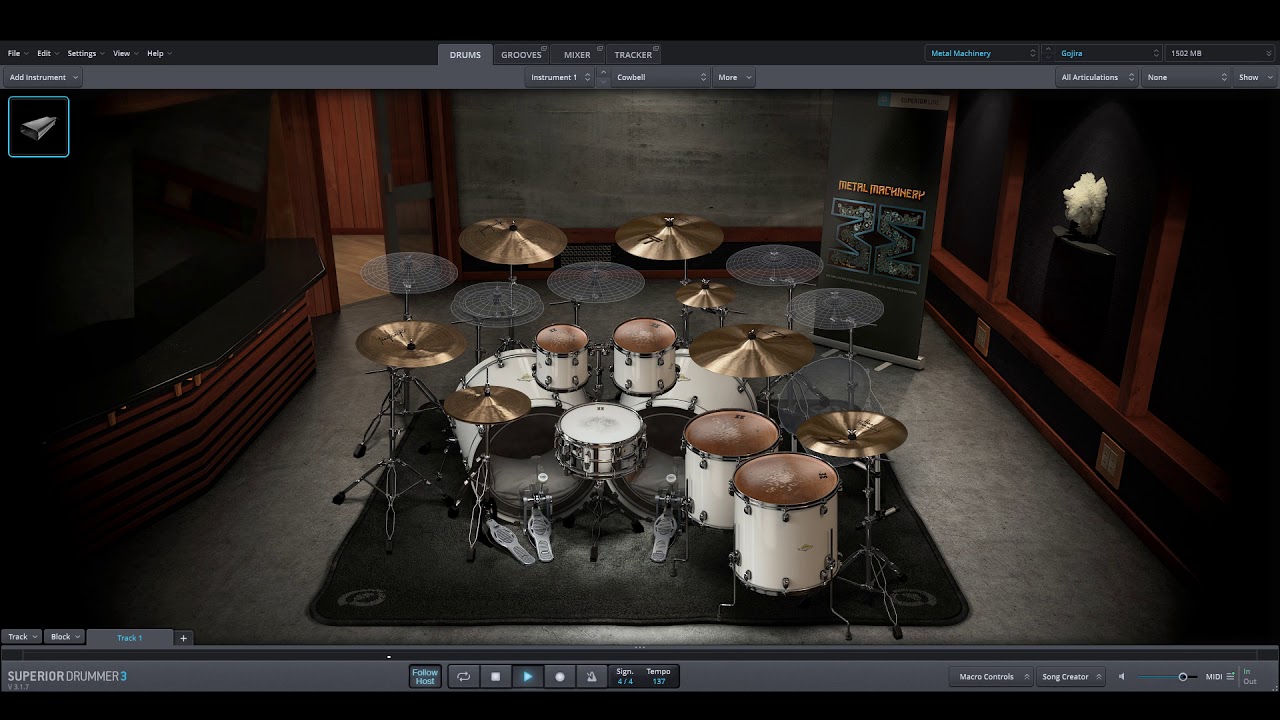Expand the Macro Controls panel
1280x720 pixels.
[993, 677]
